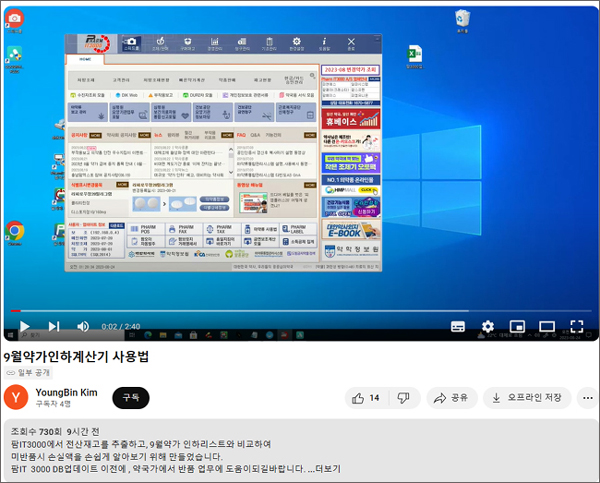
Task: Click the 공유 share button
Action: [452, 398]
